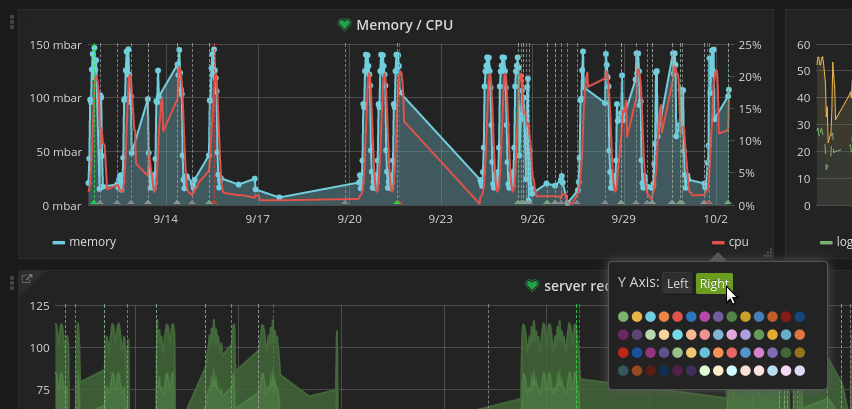Viewport: 852px width, 409px height.
Task: Toggle the cpu series in the legend
Action: click(x=738, y=242)
